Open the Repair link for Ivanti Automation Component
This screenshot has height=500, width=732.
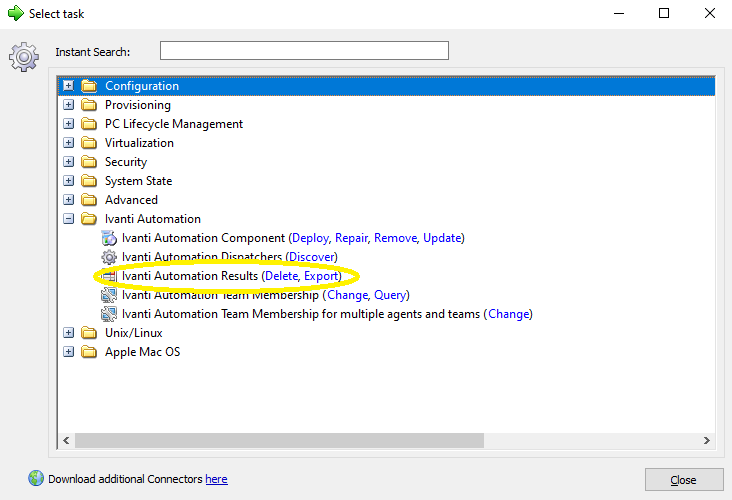coord(351,238)
